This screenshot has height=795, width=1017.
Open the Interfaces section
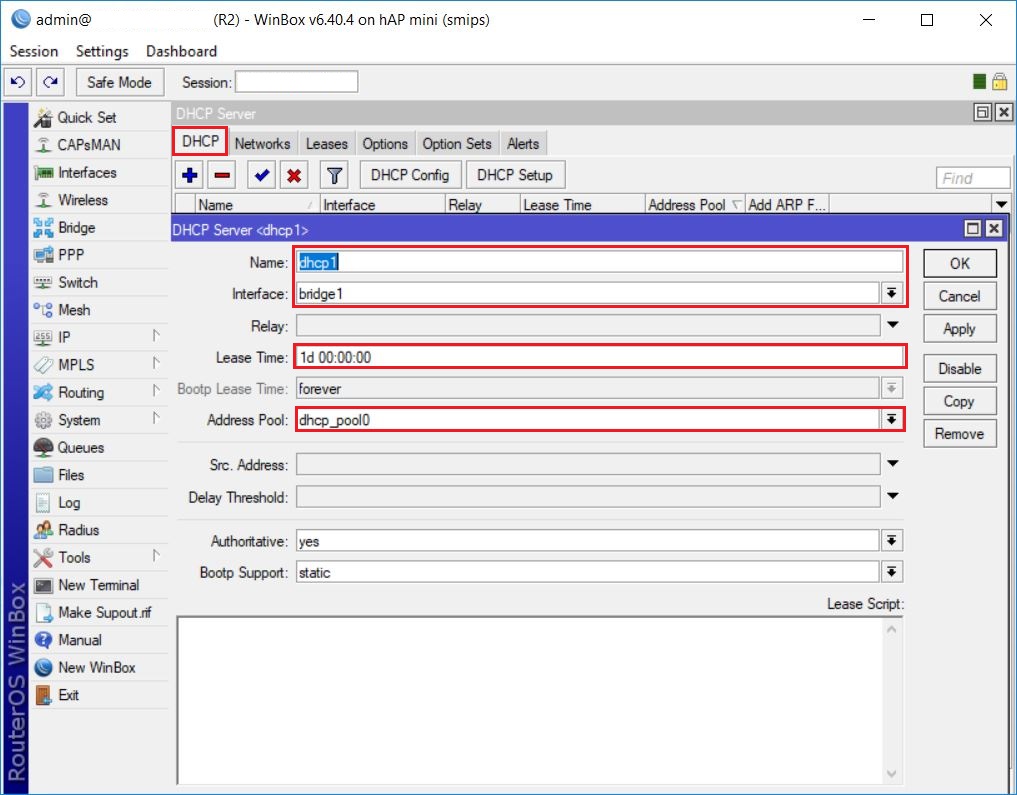point(87,172)
